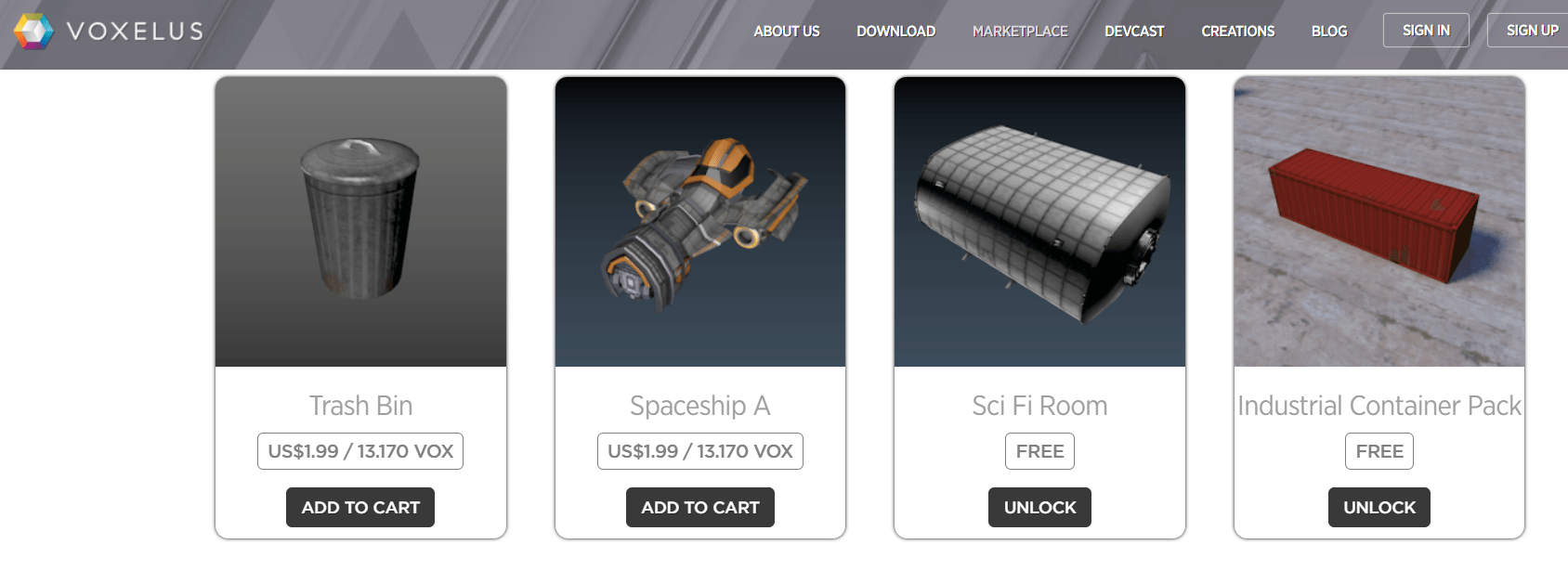The width and height of the screenshot is (1568, 583).
Task: Open the Devcast navigation link
Action: pos(1134,31)
